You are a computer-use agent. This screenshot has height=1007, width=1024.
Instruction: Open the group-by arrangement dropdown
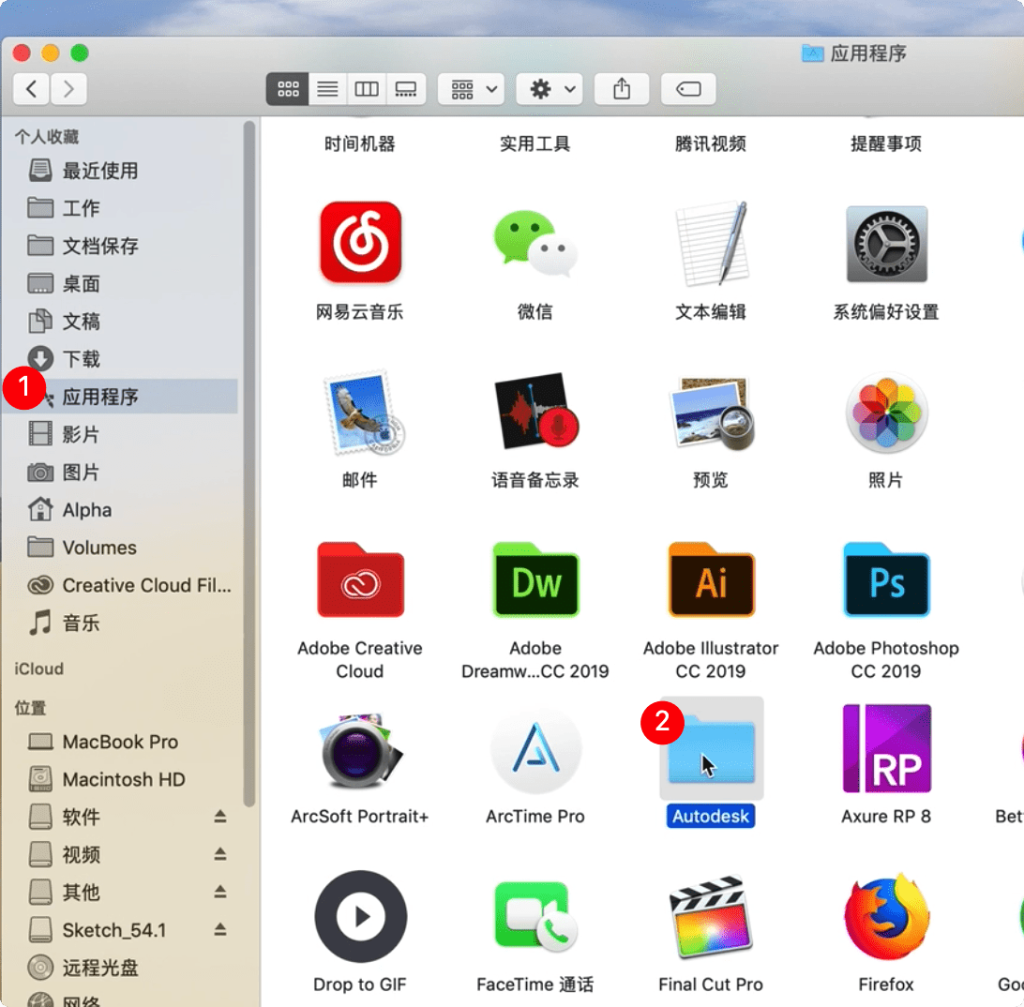point(470,89)
